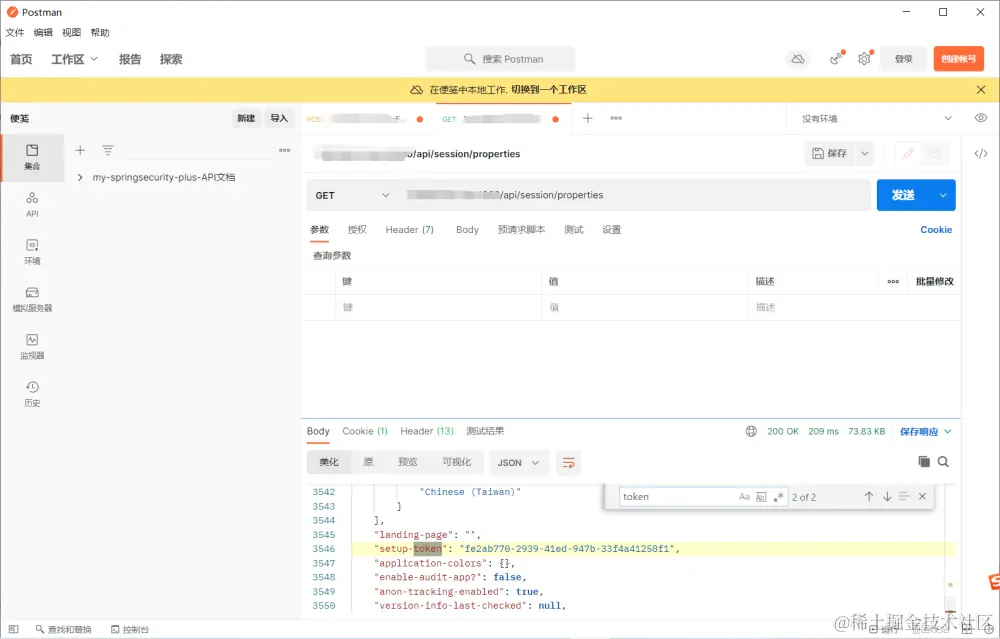Image resolution: width=1000 pixels, height=639 pixels.
Task: Select the Raw response view tab
Action: click(x=369, y=462)
